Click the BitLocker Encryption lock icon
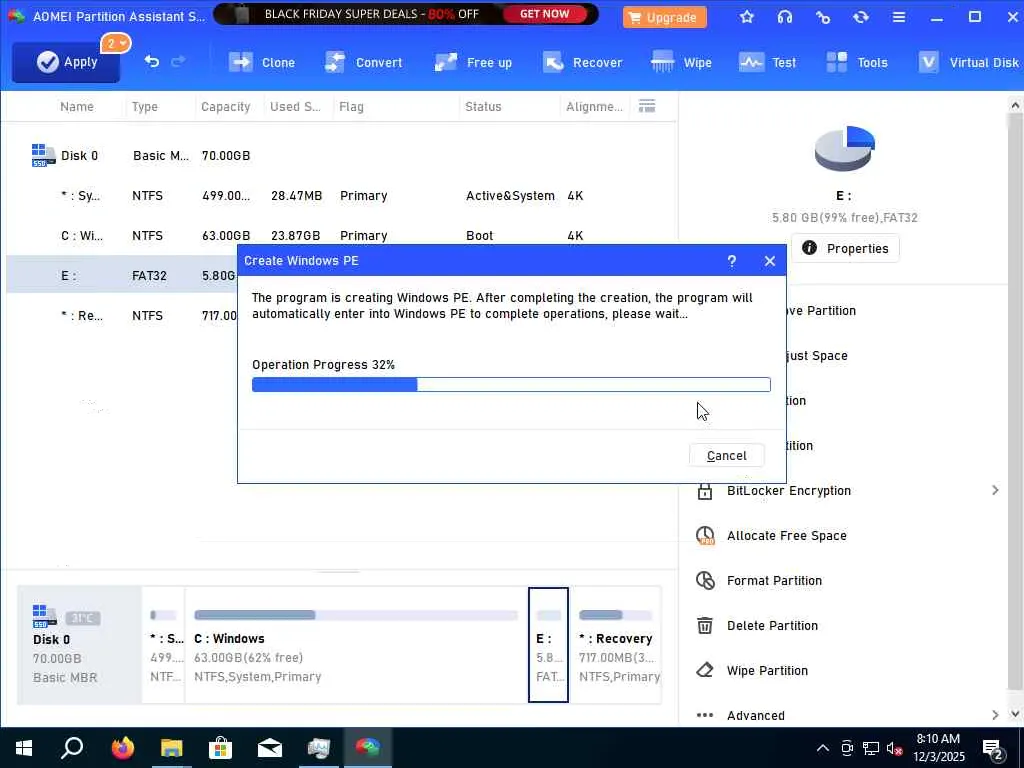Screen dimensions: 1024x768 705,490
